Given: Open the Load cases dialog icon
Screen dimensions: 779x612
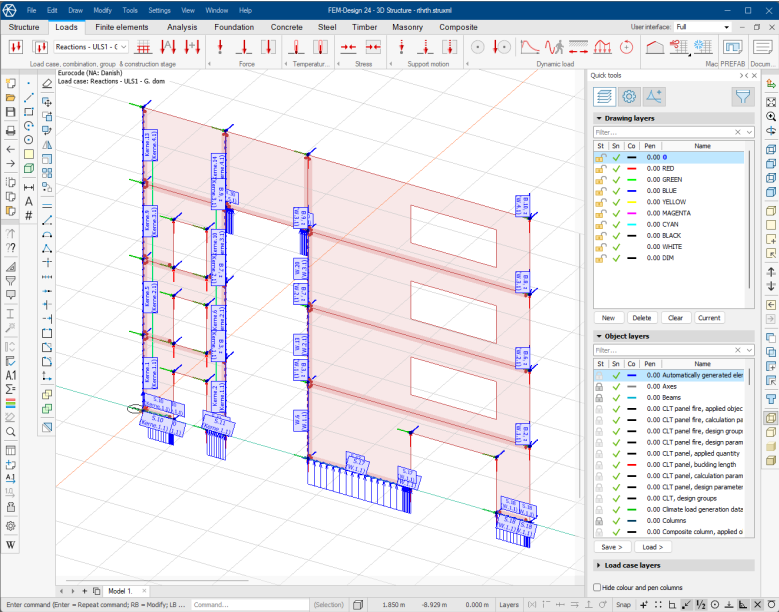Looking at the screenshot, I should 16,47.
